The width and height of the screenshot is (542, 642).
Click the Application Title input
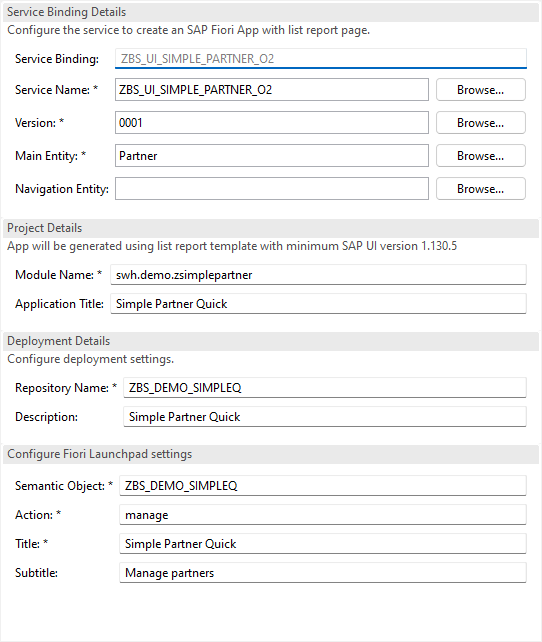318,304
